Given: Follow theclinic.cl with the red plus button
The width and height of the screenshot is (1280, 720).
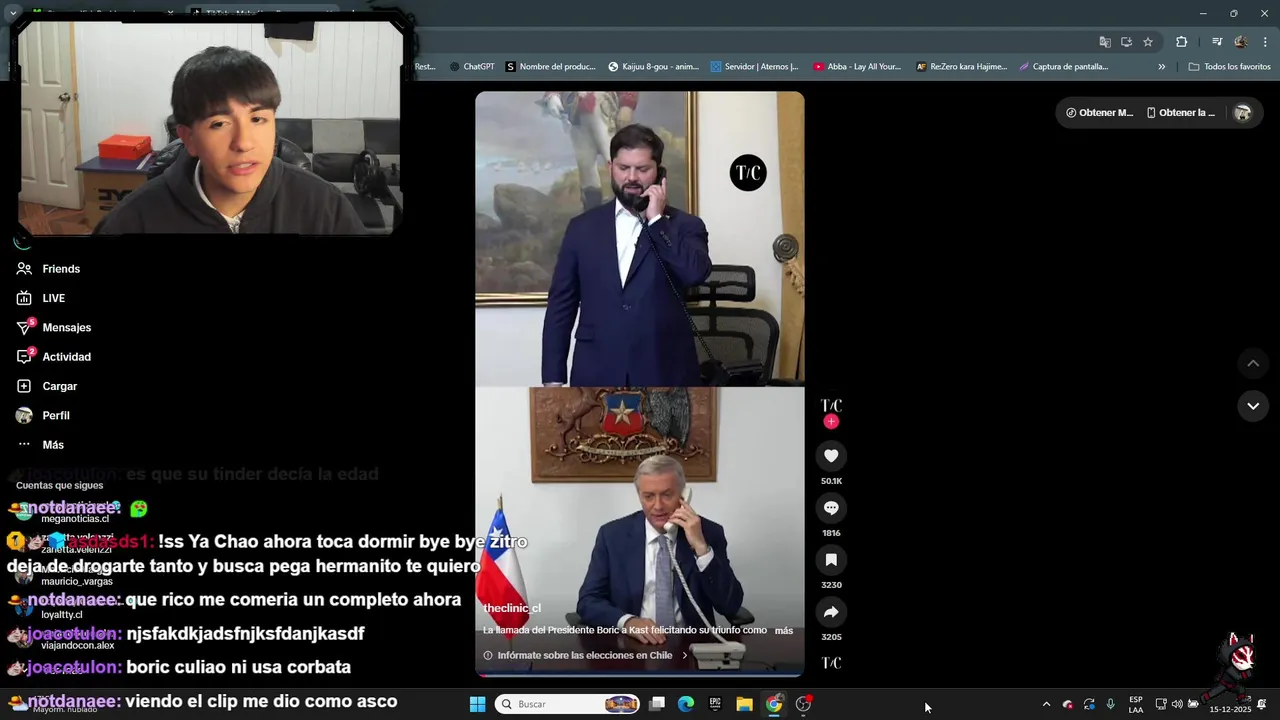Looking at the screenshot, I should click(x=831, y=422).
